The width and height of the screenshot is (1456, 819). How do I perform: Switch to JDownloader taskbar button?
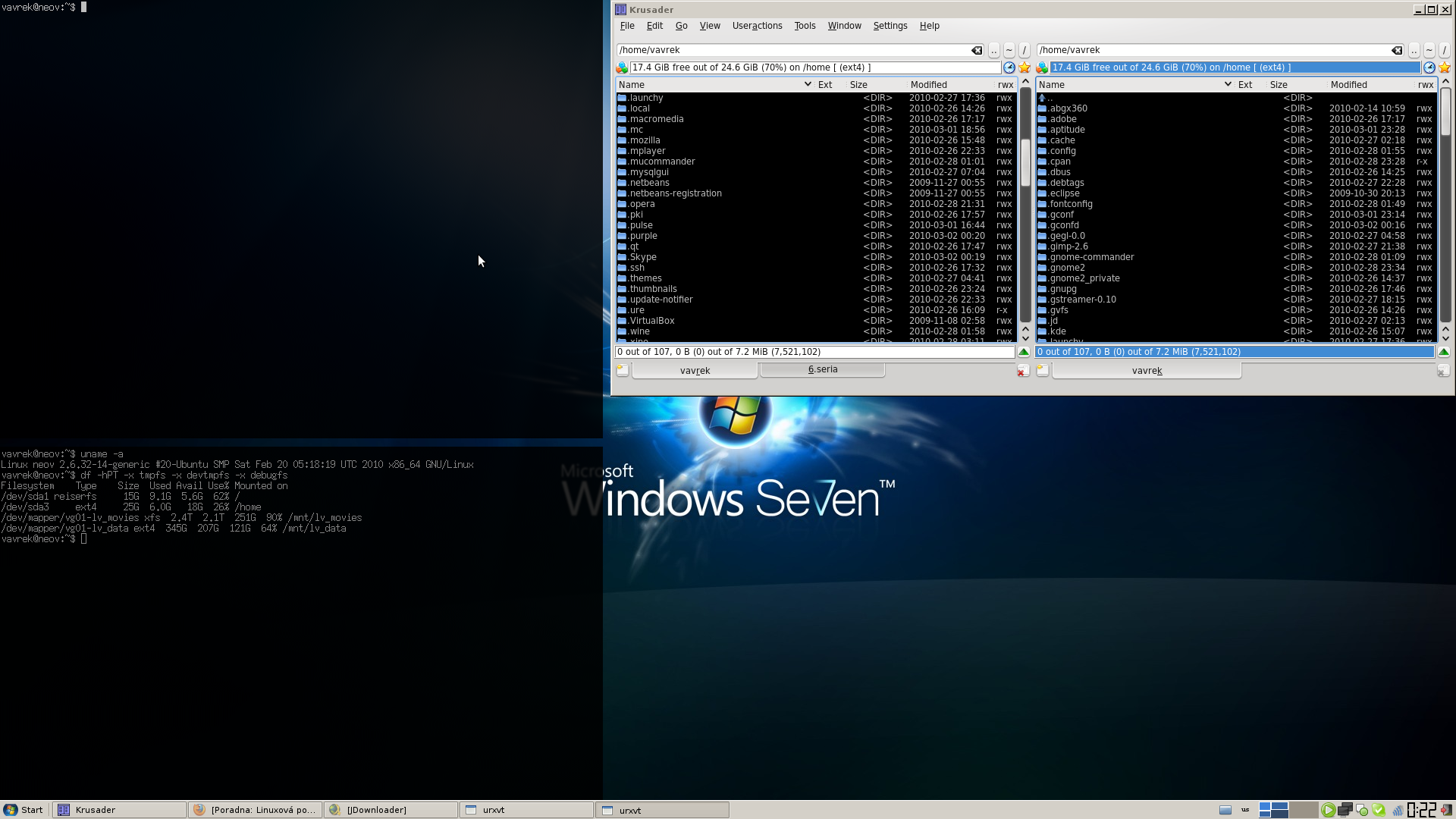(391, 810)
